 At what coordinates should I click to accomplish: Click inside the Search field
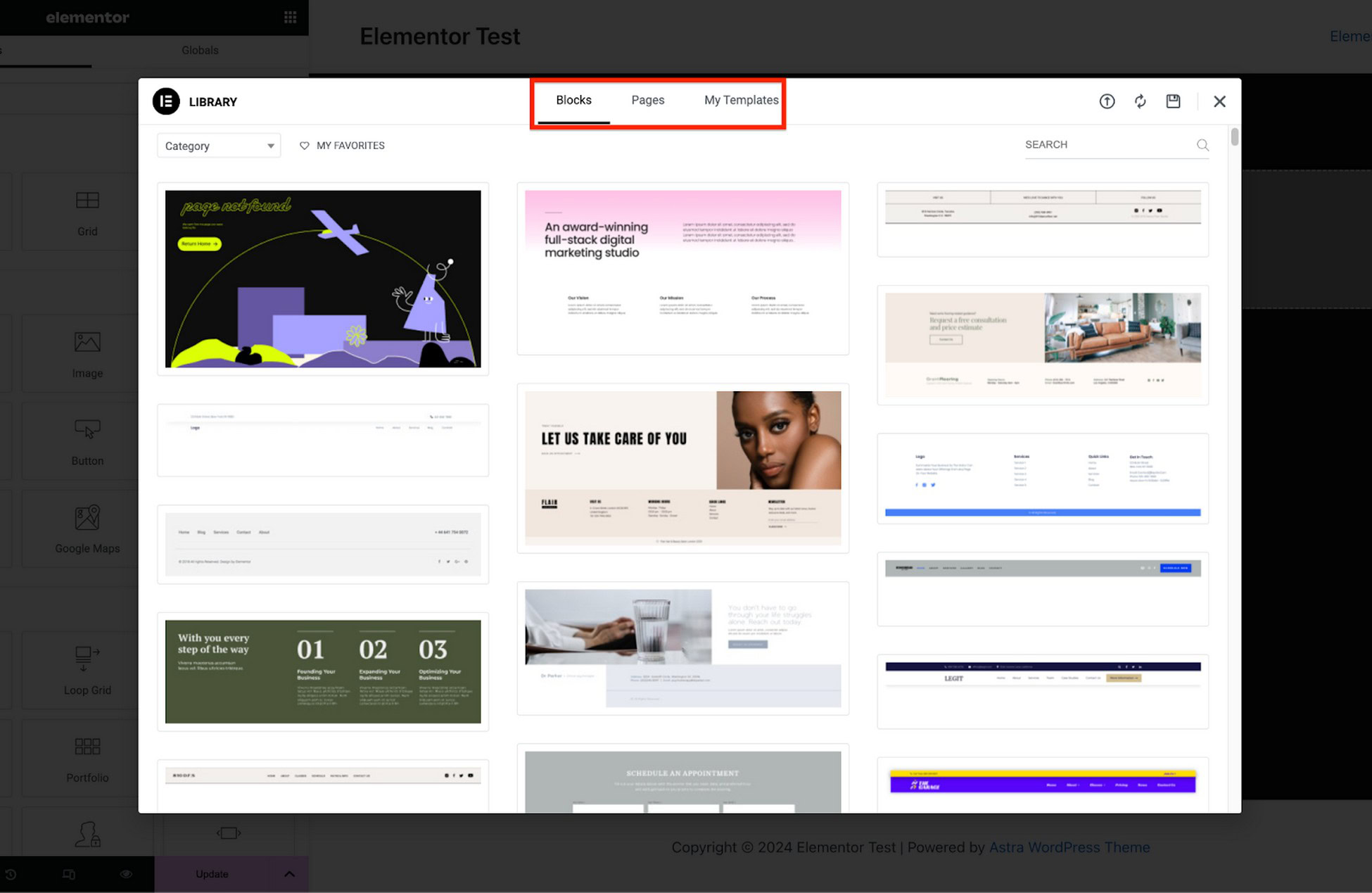coord(1098,145)
